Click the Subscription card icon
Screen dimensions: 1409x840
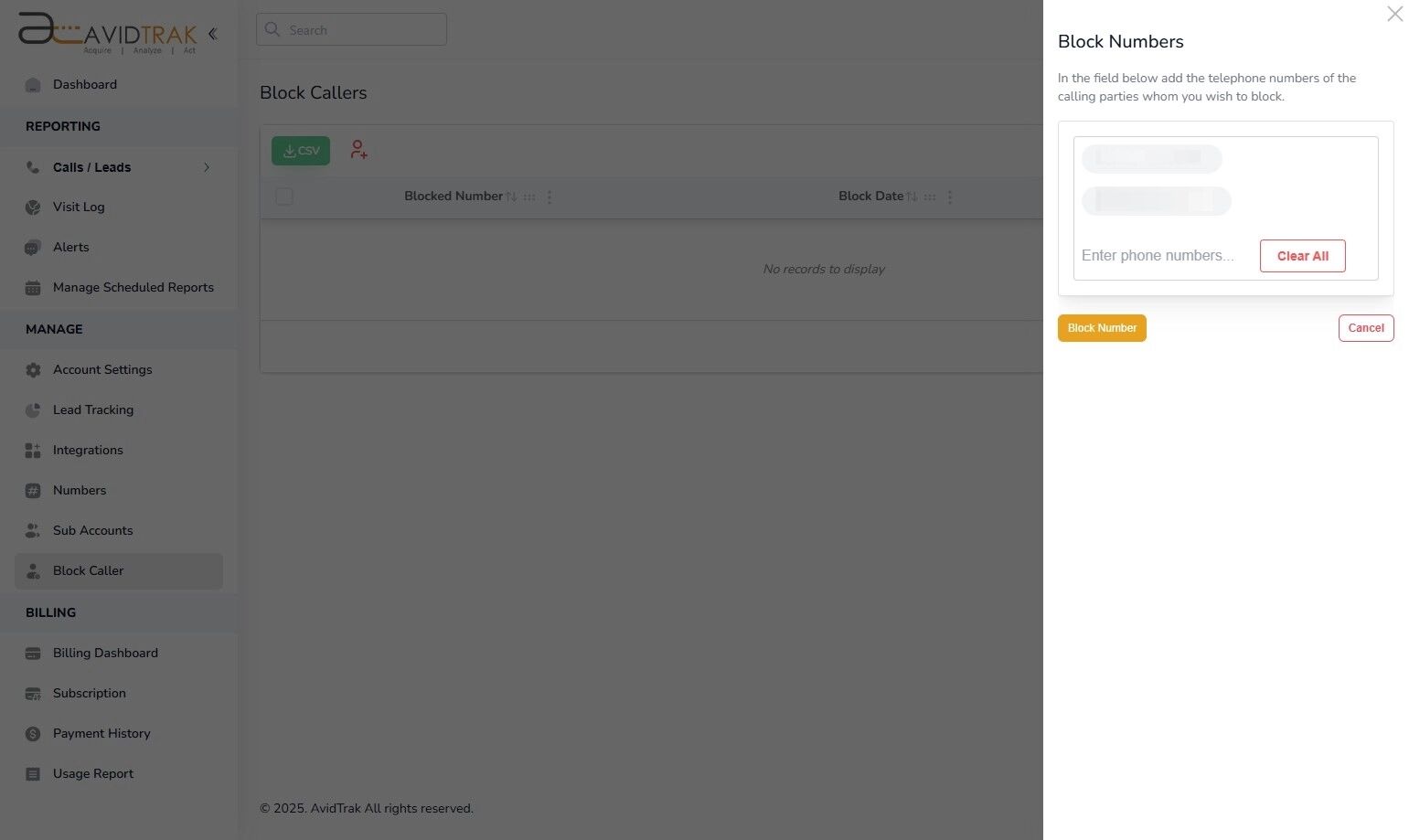pos(33,694)
